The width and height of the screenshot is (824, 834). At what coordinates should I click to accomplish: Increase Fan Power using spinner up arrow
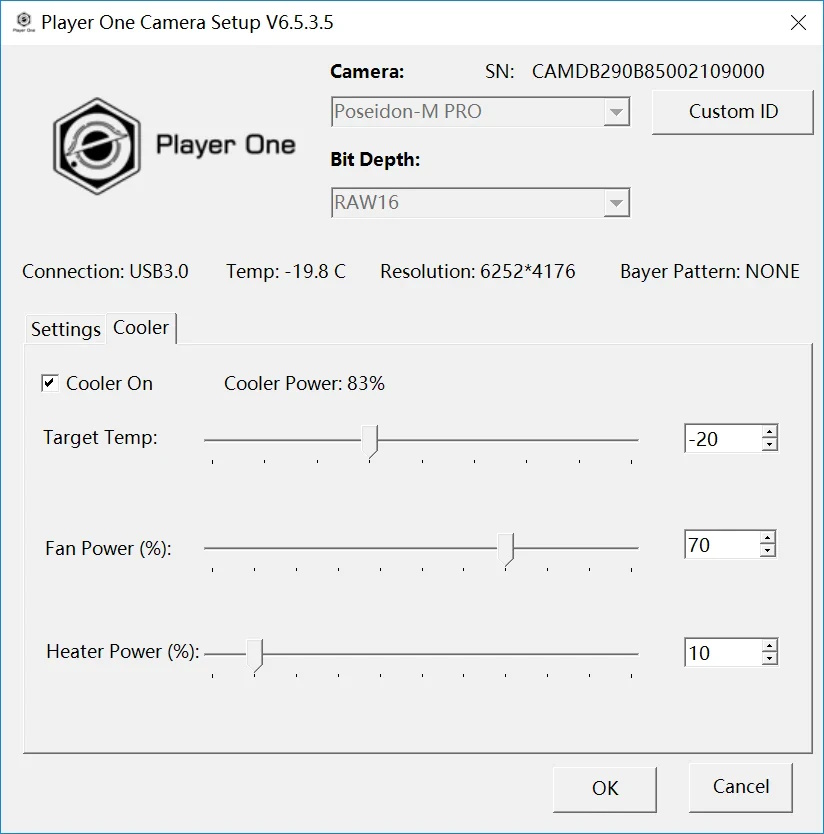[x=768, y=539]
